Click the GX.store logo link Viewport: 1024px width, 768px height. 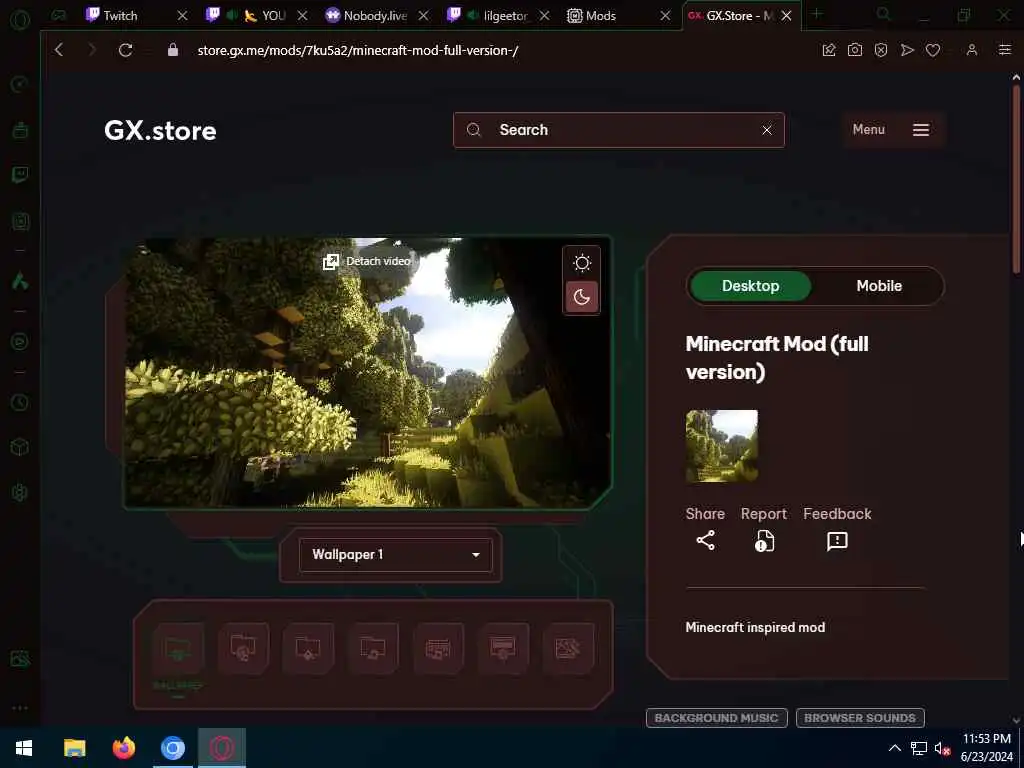coord(160,131)
